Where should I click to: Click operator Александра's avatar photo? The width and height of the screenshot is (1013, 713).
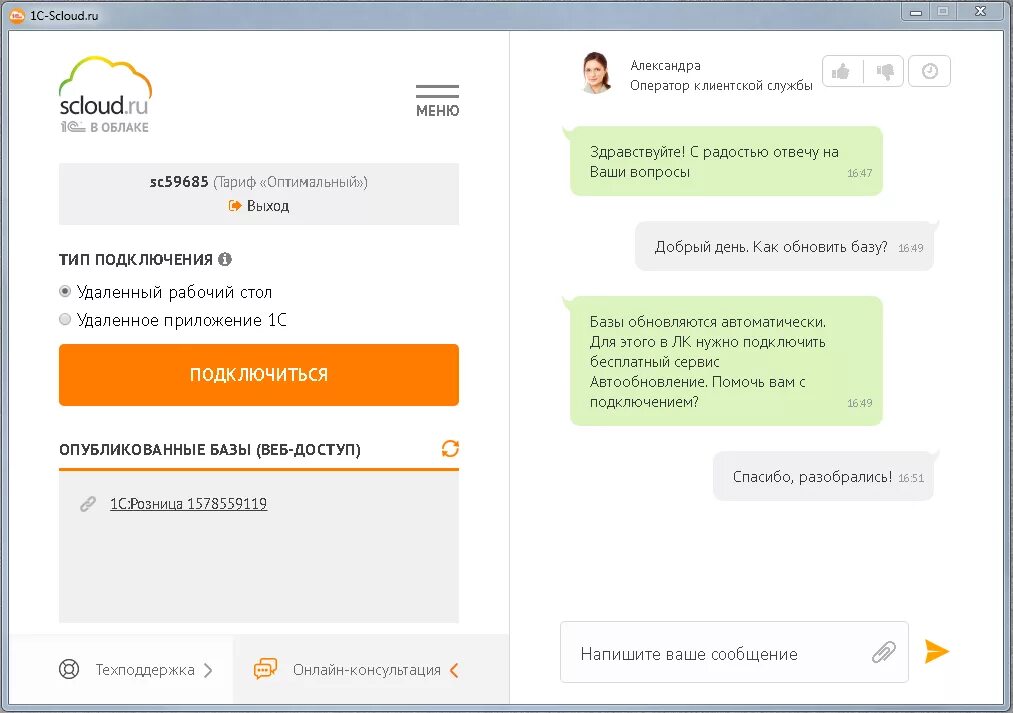tap(596, 72)
